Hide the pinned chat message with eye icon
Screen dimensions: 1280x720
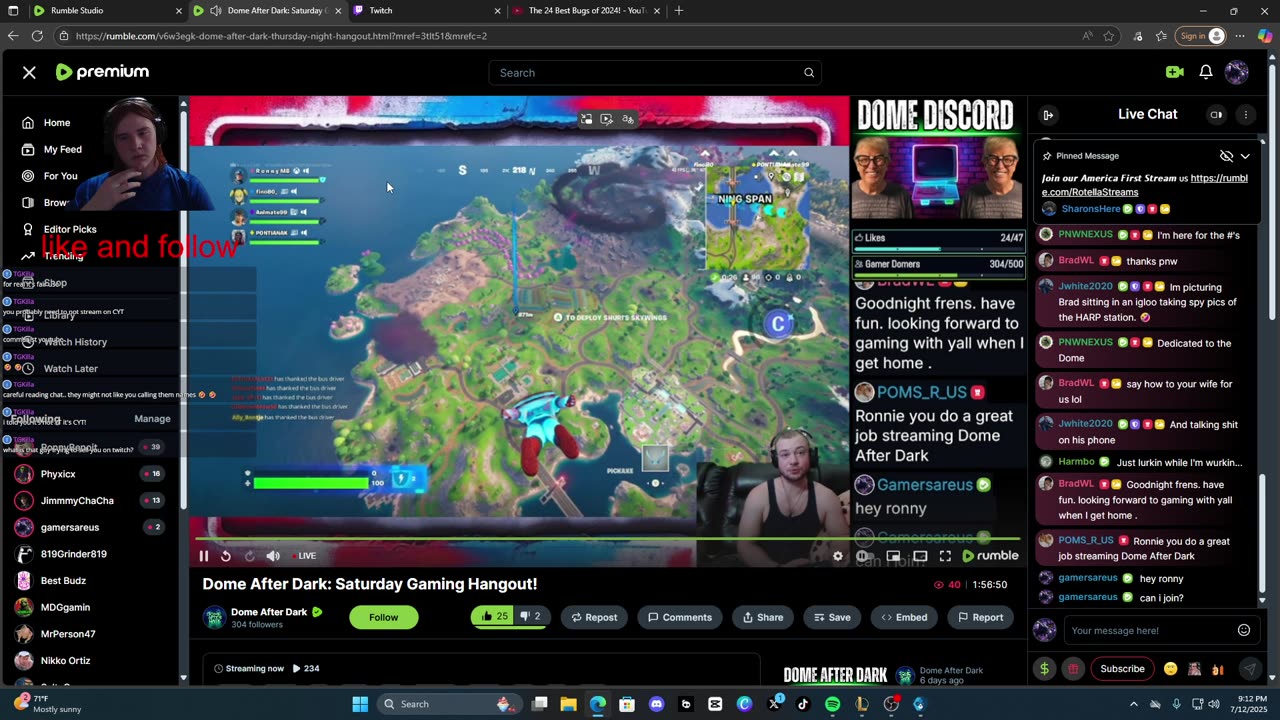pyautogui.click(x=1226, y=156)
